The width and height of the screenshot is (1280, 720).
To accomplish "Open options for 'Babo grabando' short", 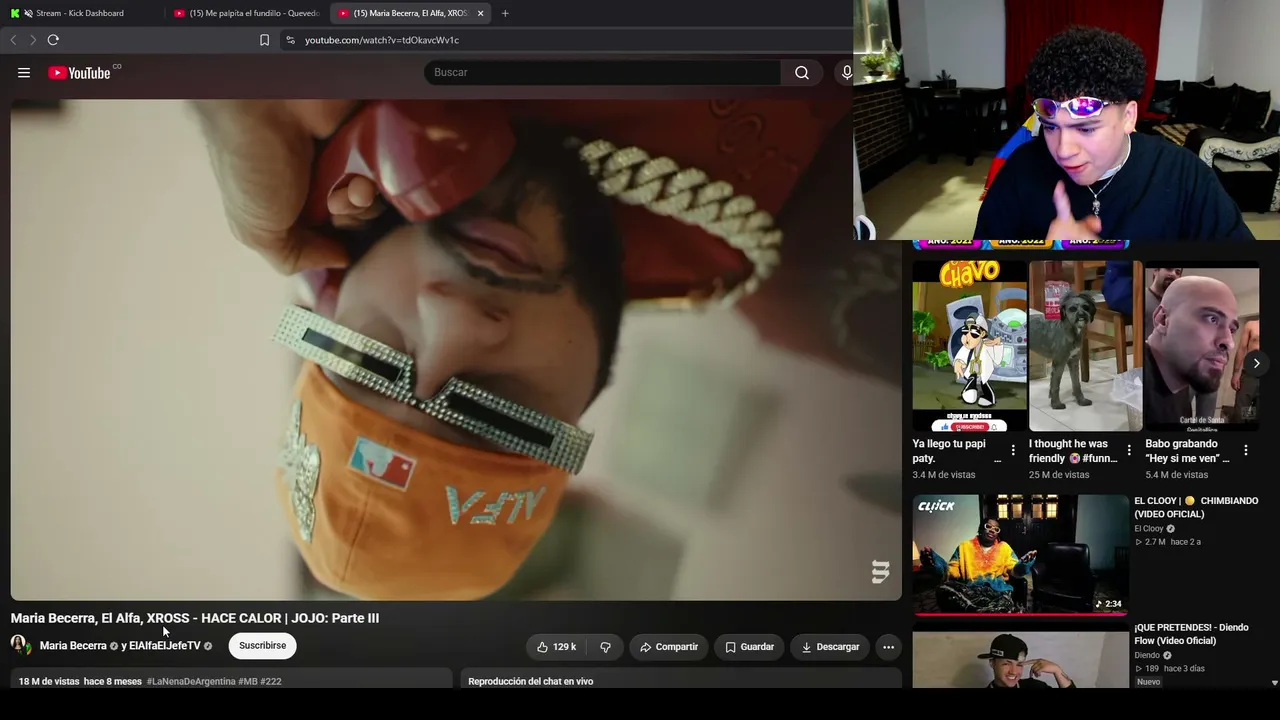I will 1246,450.
